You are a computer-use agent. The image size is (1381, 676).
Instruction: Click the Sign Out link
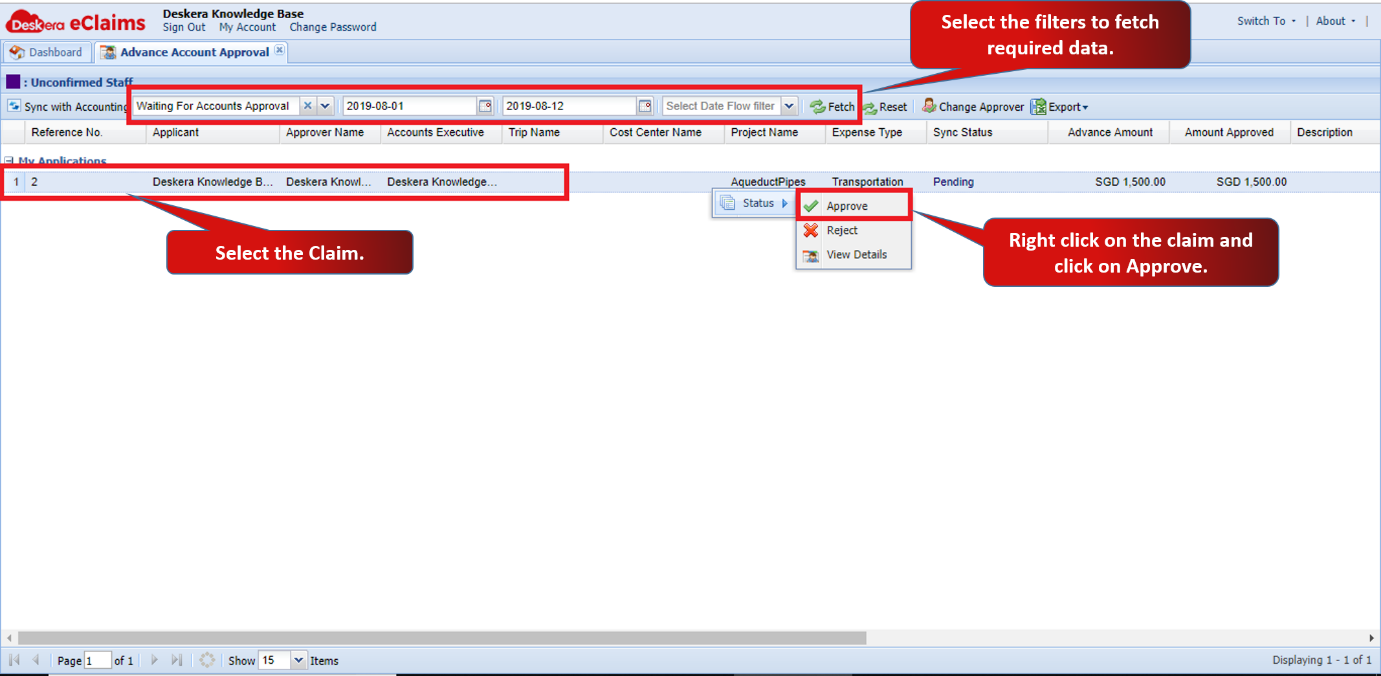184,27
